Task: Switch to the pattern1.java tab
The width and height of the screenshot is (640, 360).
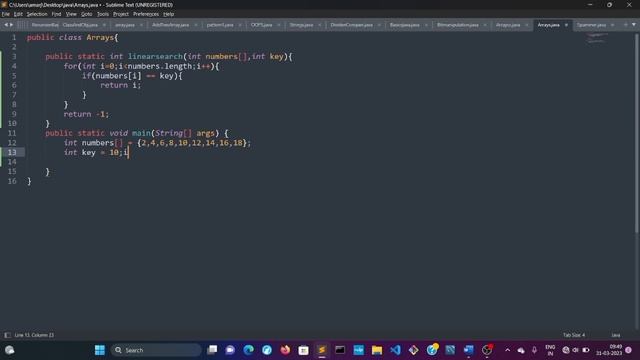Action: [x=220, y=25]
